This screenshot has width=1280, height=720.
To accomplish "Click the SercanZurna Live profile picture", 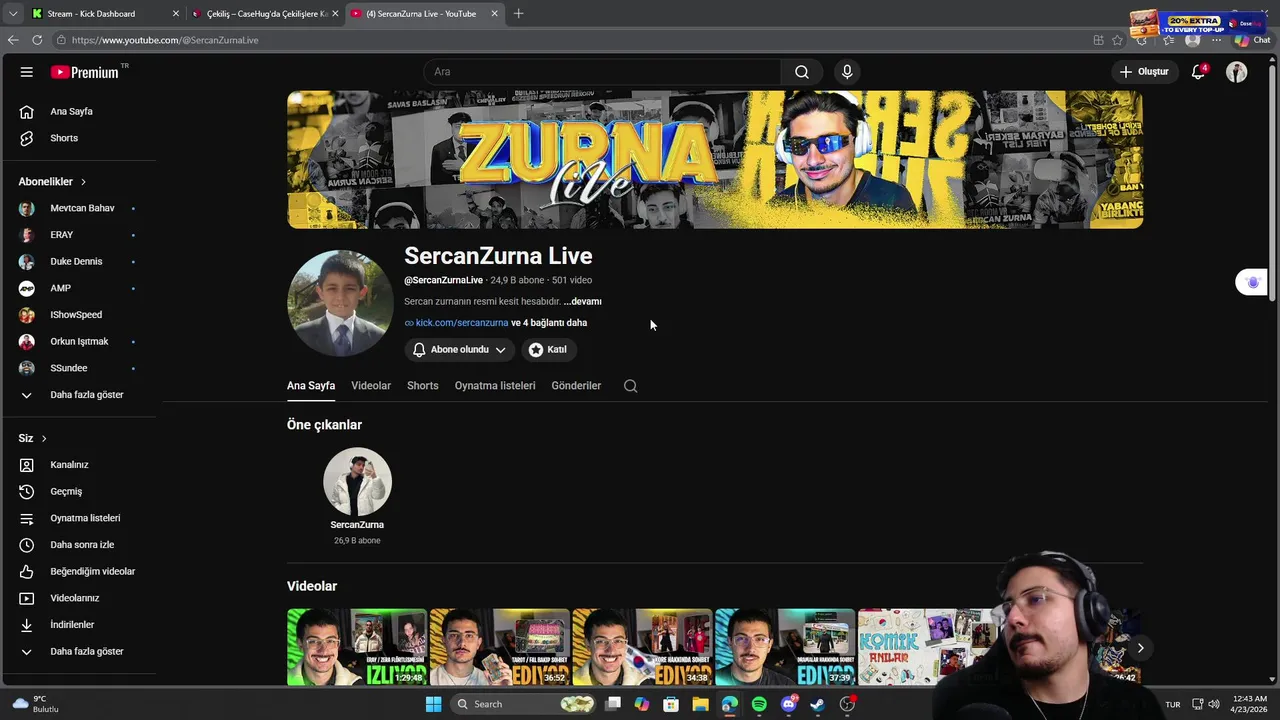I will [340, 303].
